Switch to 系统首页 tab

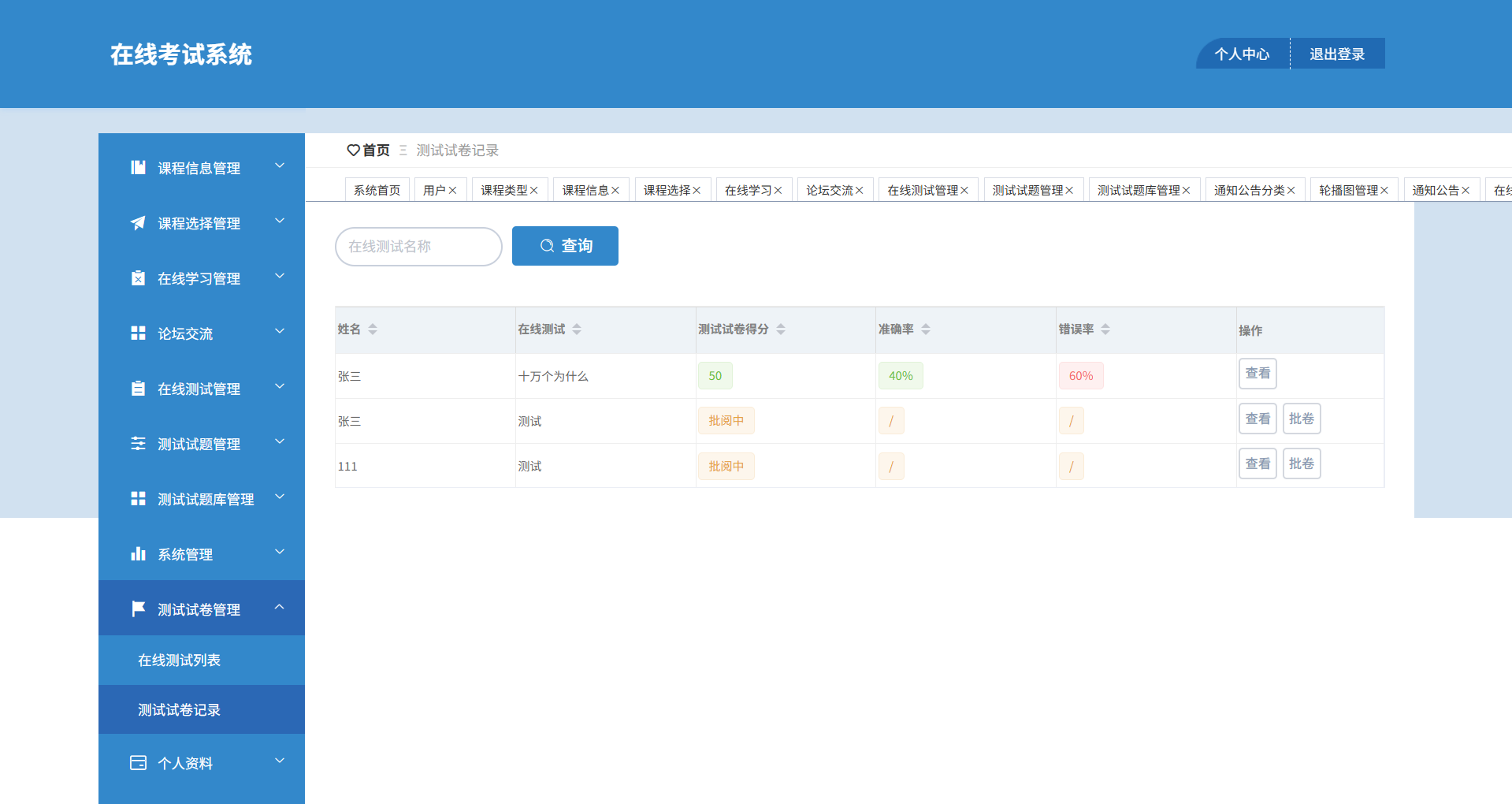point(377,190)
